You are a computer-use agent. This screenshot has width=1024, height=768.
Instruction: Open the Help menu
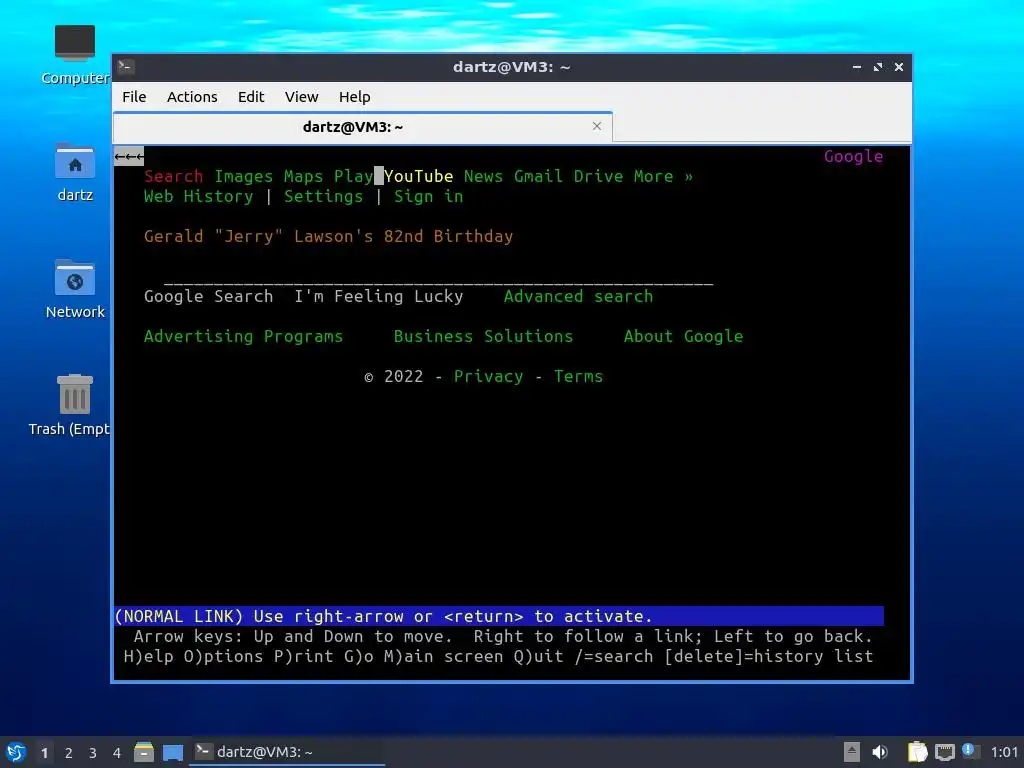[x=355, y=97]
